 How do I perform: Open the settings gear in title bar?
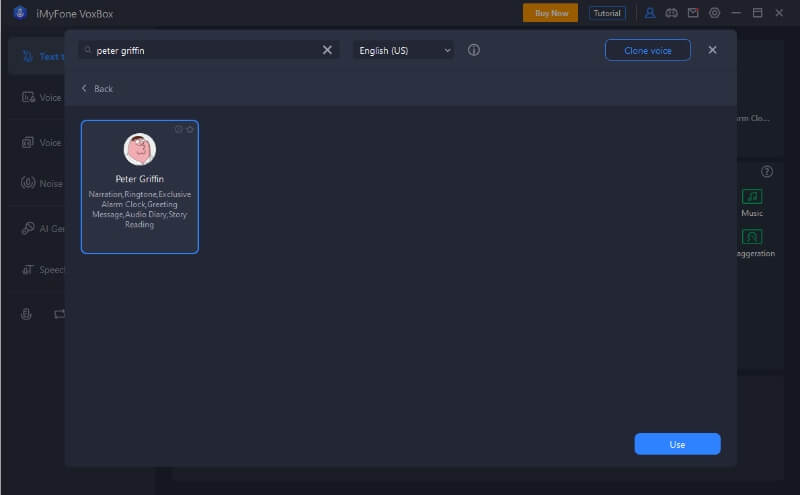pos(714,13)
